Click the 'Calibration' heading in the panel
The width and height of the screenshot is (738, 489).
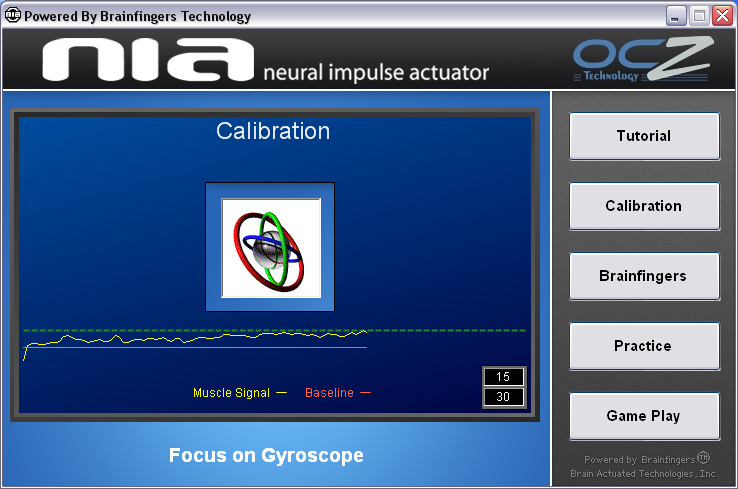(273, 131)
